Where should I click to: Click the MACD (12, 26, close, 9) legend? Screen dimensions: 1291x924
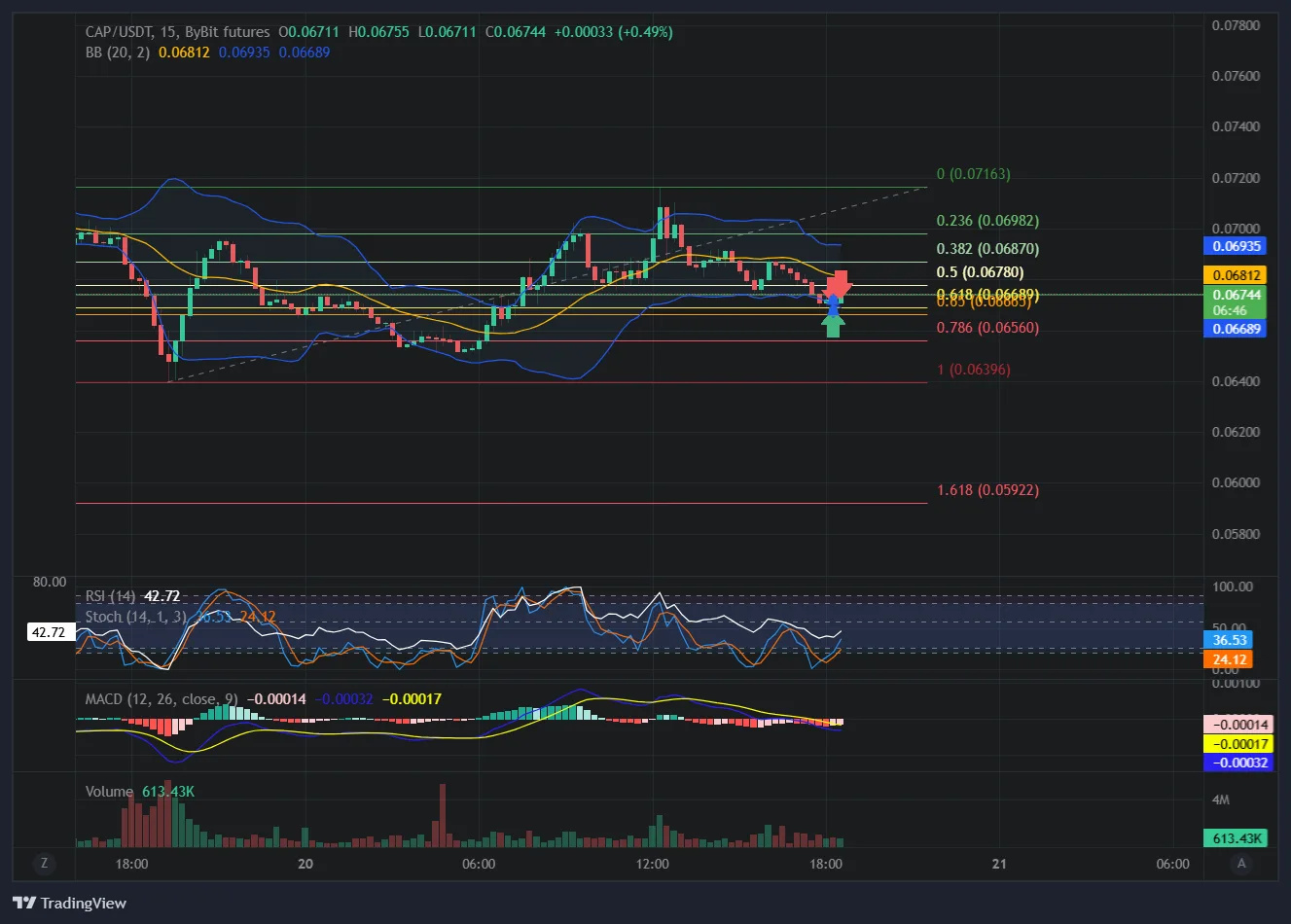(161, 699)
